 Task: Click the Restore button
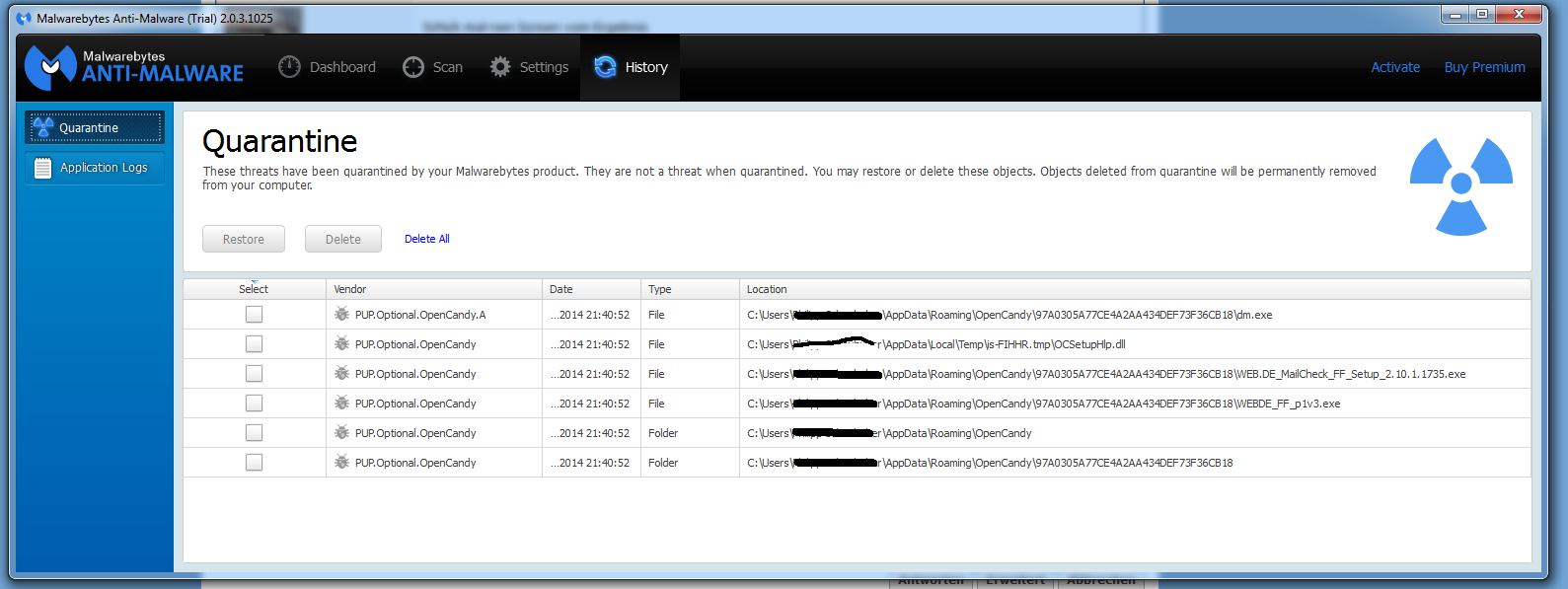click(x=244, y=239)
